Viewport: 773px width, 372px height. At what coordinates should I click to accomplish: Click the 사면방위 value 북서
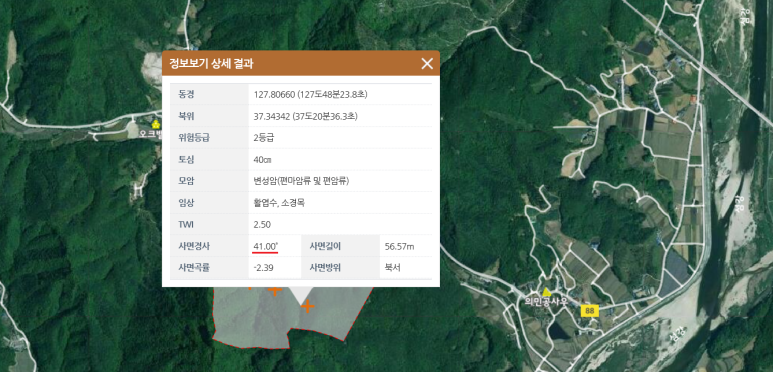(x=392, y=268)
